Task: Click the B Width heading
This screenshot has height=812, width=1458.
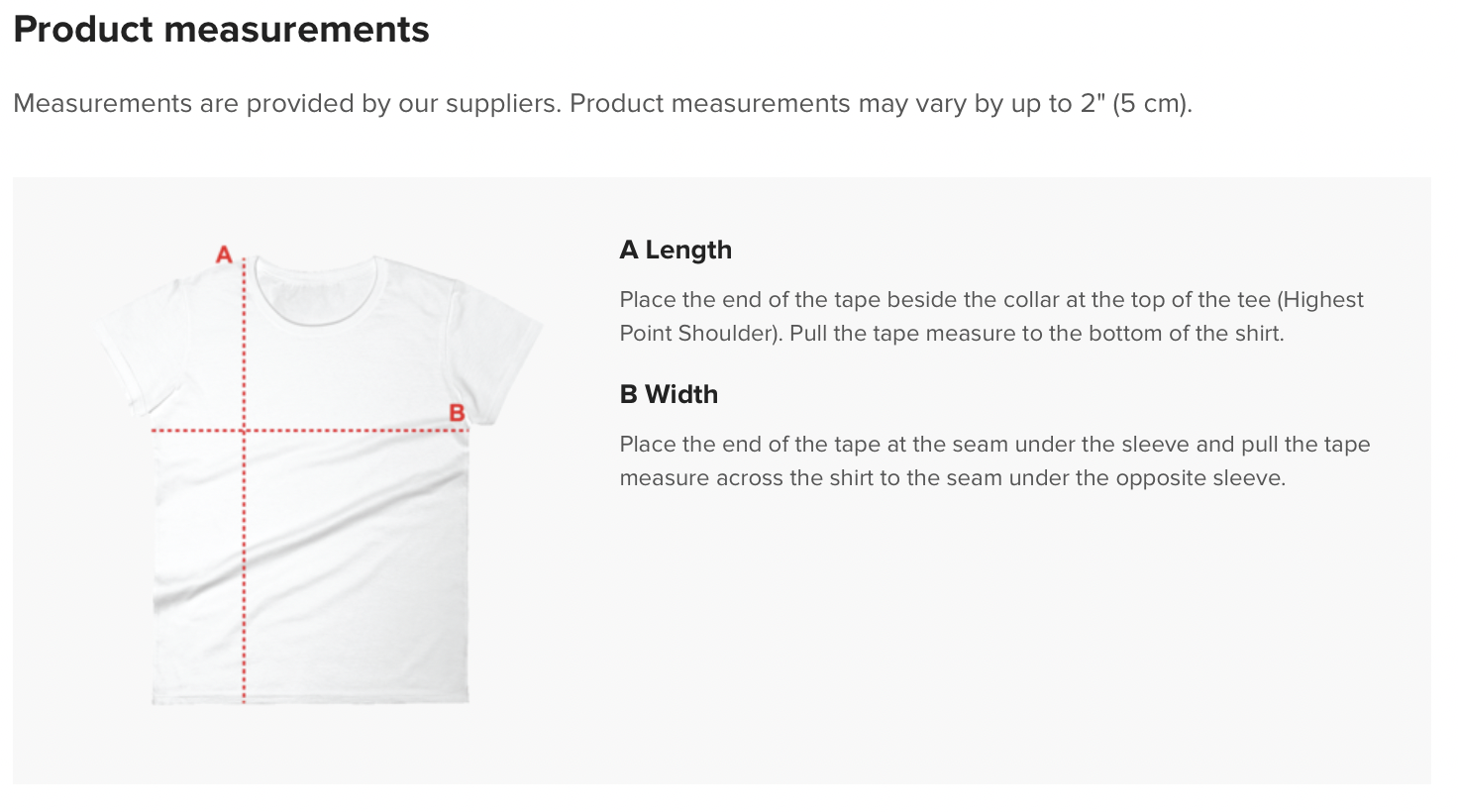Action: pos(669,394)
